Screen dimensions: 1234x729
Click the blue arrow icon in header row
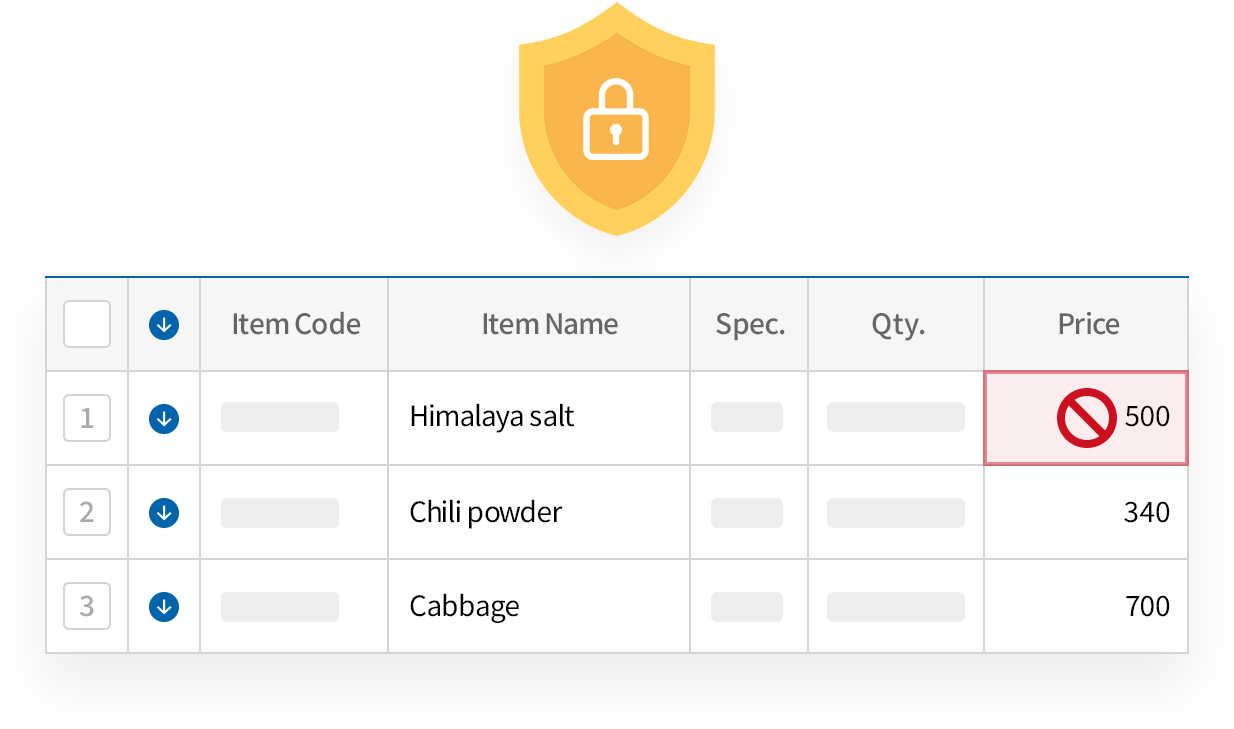[163, 324]
